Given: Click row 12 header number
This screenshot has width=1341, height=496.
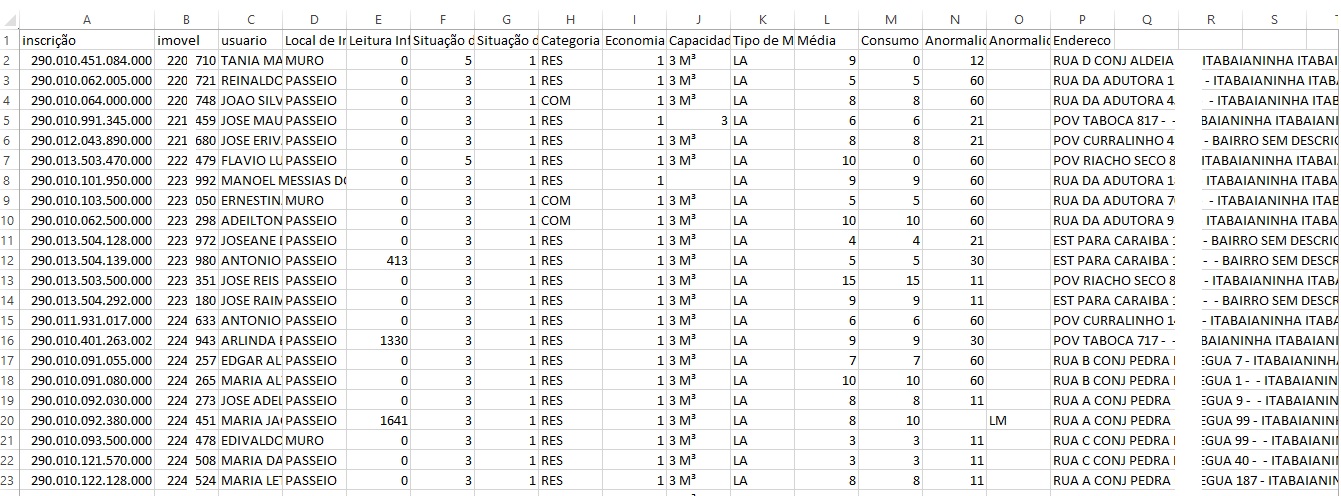Looking at the screenshot, I should point(8,260).
